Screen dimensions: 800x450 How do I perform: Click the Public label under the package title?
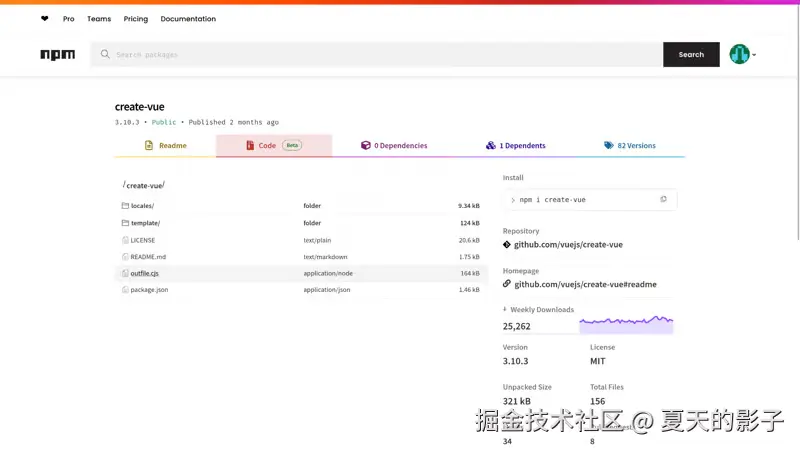(x=164, y=122)
